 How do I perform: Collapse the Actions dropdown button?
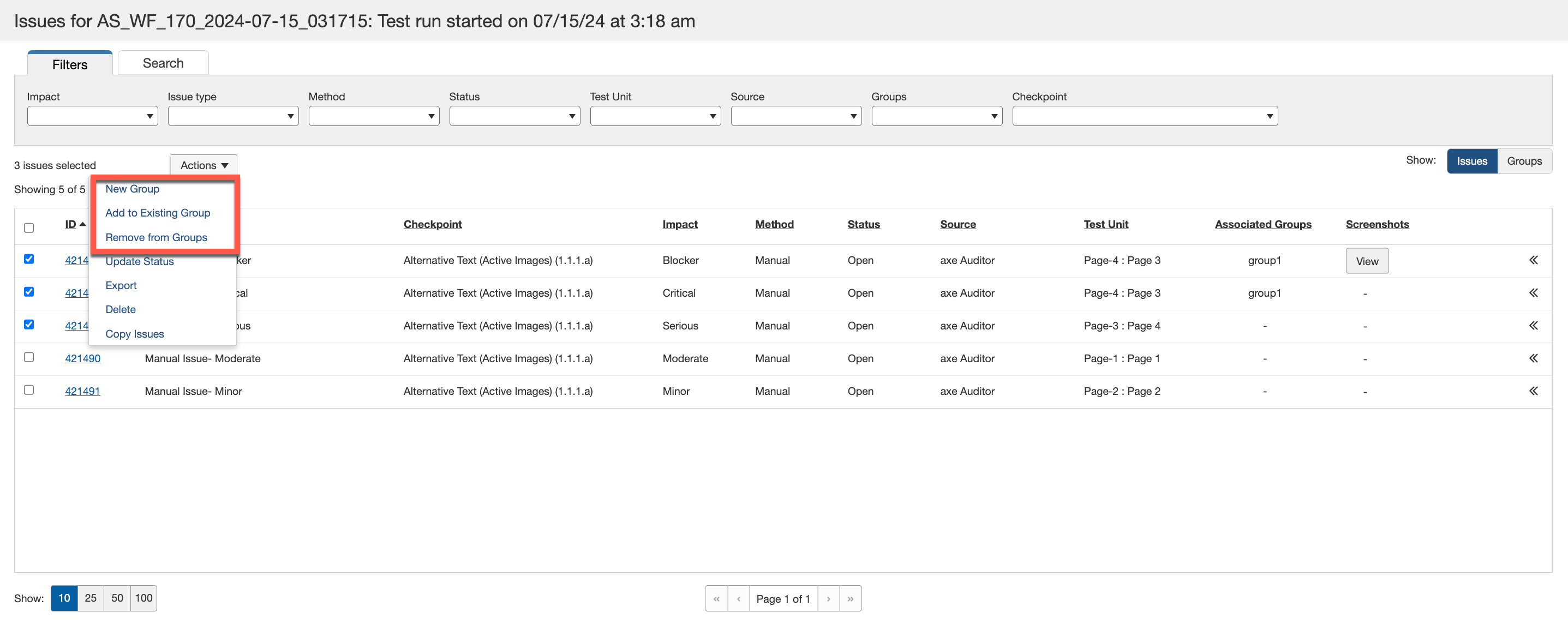click(204, 165)
